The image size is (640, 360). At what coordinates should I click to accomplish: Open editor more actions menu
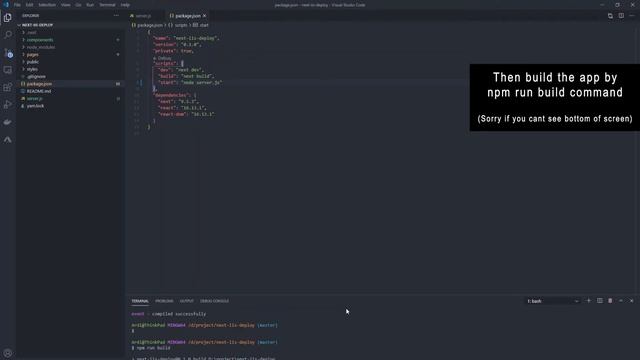click(632, 16)
